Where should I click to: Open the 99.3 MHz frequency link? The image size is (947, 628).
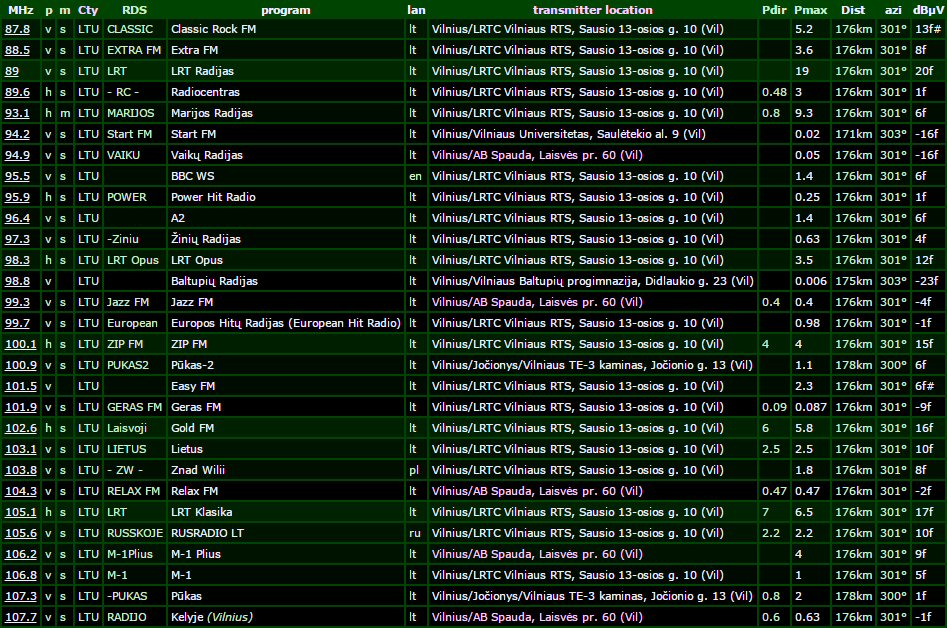point(17,302)
